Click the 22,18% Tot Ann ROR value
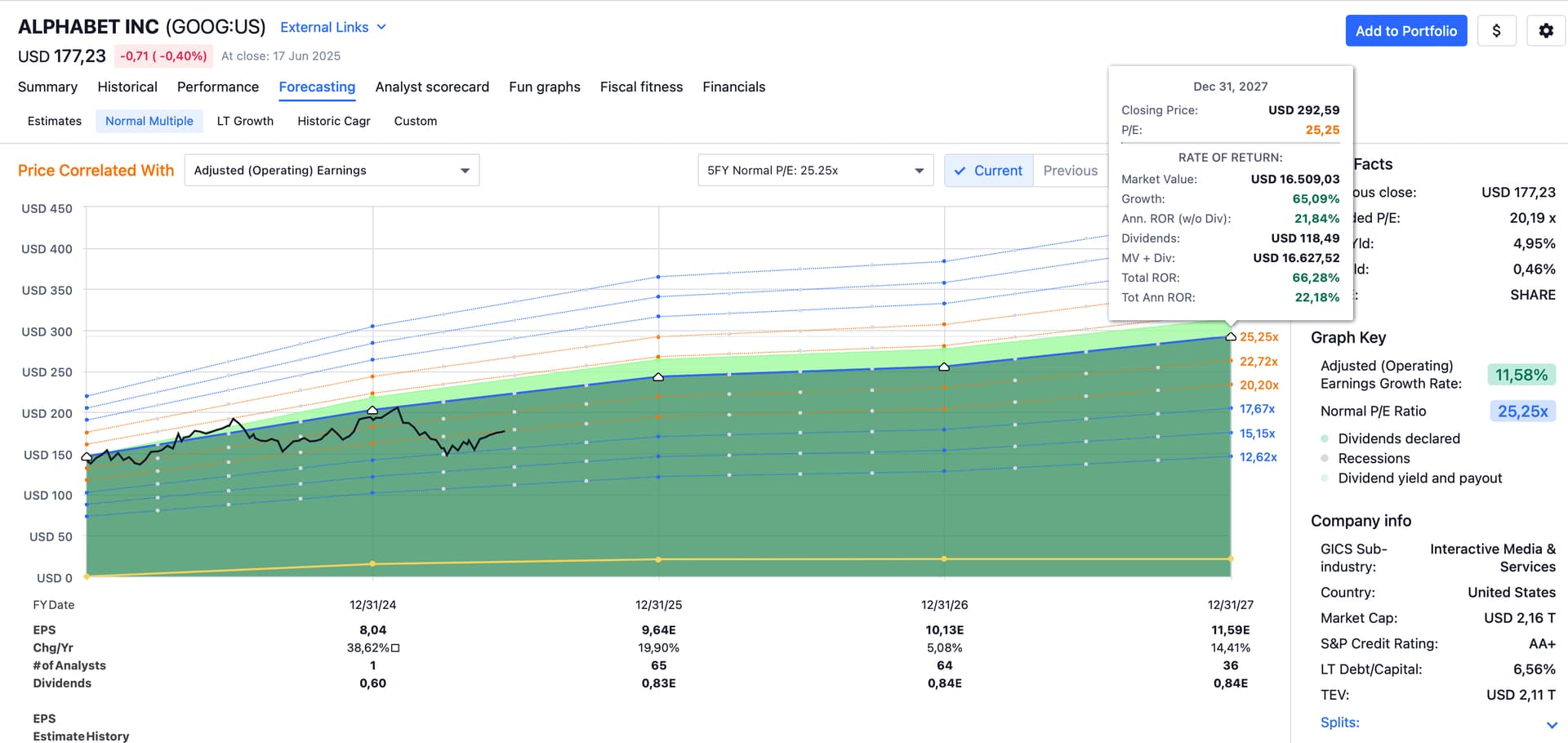Screen dimensions: 1568x743 (1317, 297)
